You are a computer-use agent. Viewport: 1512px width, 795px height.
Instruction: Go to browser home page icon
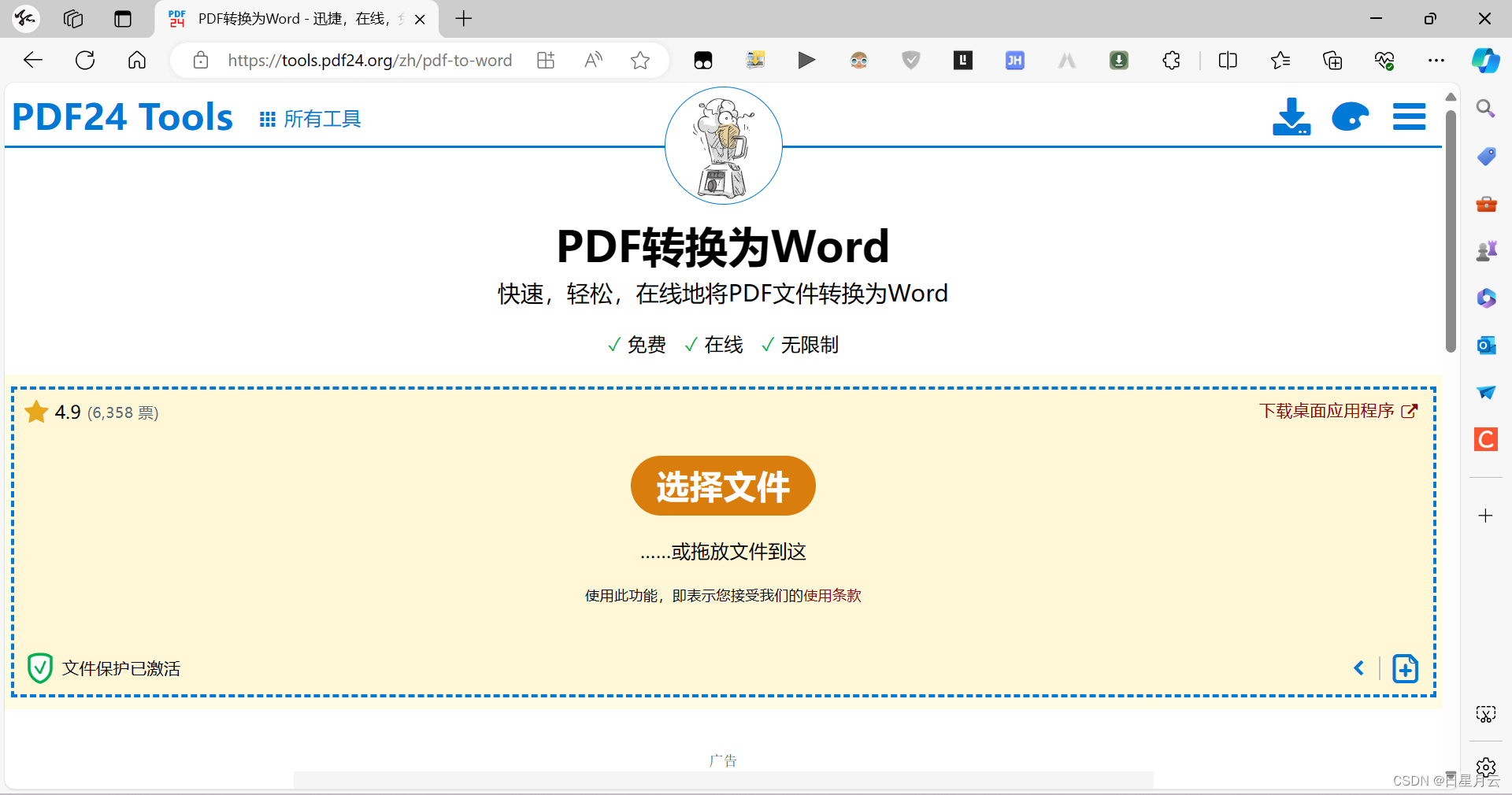click(x=137, y=61)
